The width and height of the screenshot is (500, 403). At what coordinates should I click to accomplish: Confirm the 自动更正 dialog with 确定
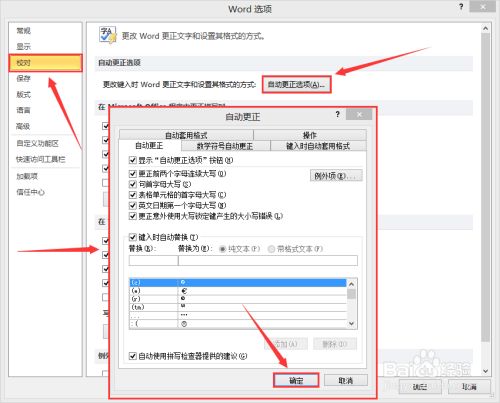coord(296,380)
